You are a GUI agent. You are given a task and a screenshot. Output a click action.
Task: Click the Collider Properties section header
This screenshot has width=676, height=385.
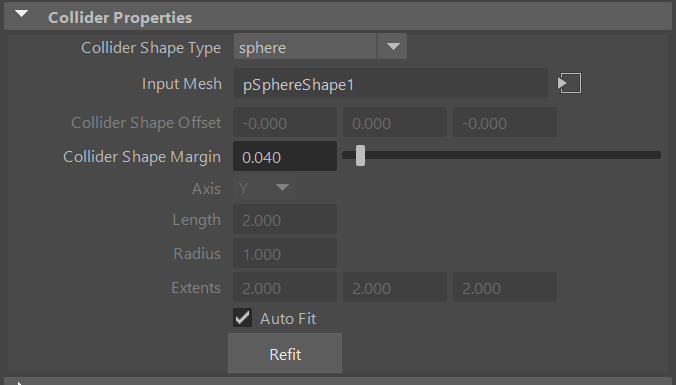[x=338, y=17]
